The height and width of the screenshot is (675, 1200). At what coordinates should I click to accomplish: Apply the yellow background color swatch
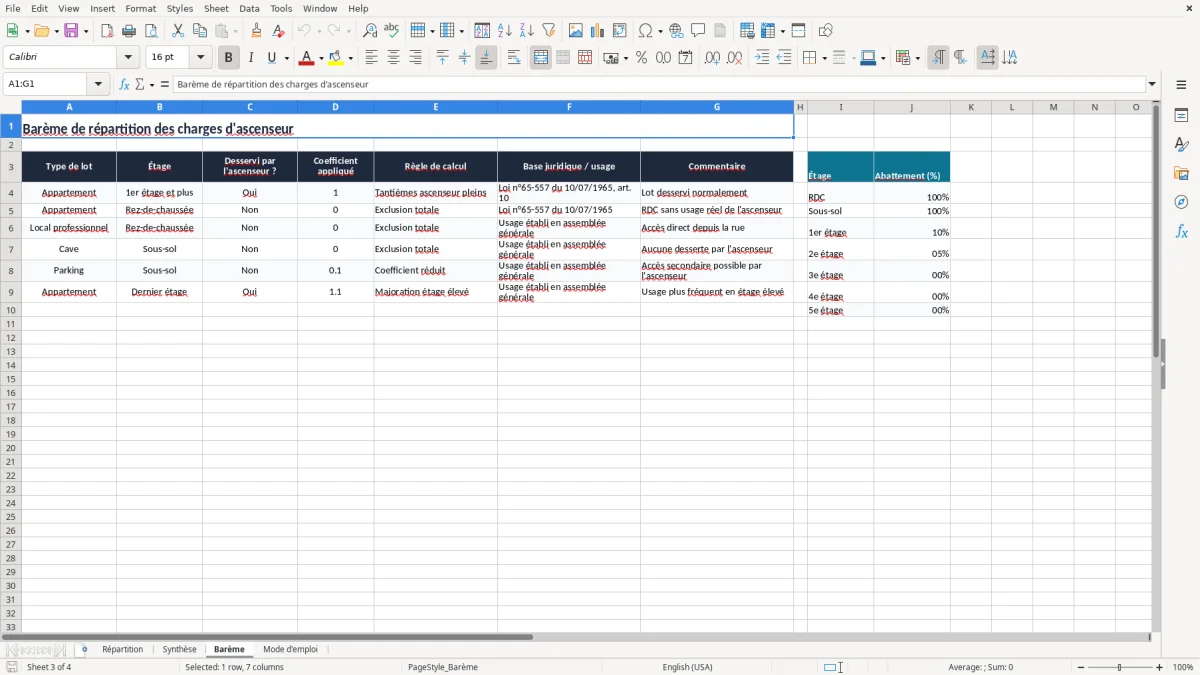(336, 58)
